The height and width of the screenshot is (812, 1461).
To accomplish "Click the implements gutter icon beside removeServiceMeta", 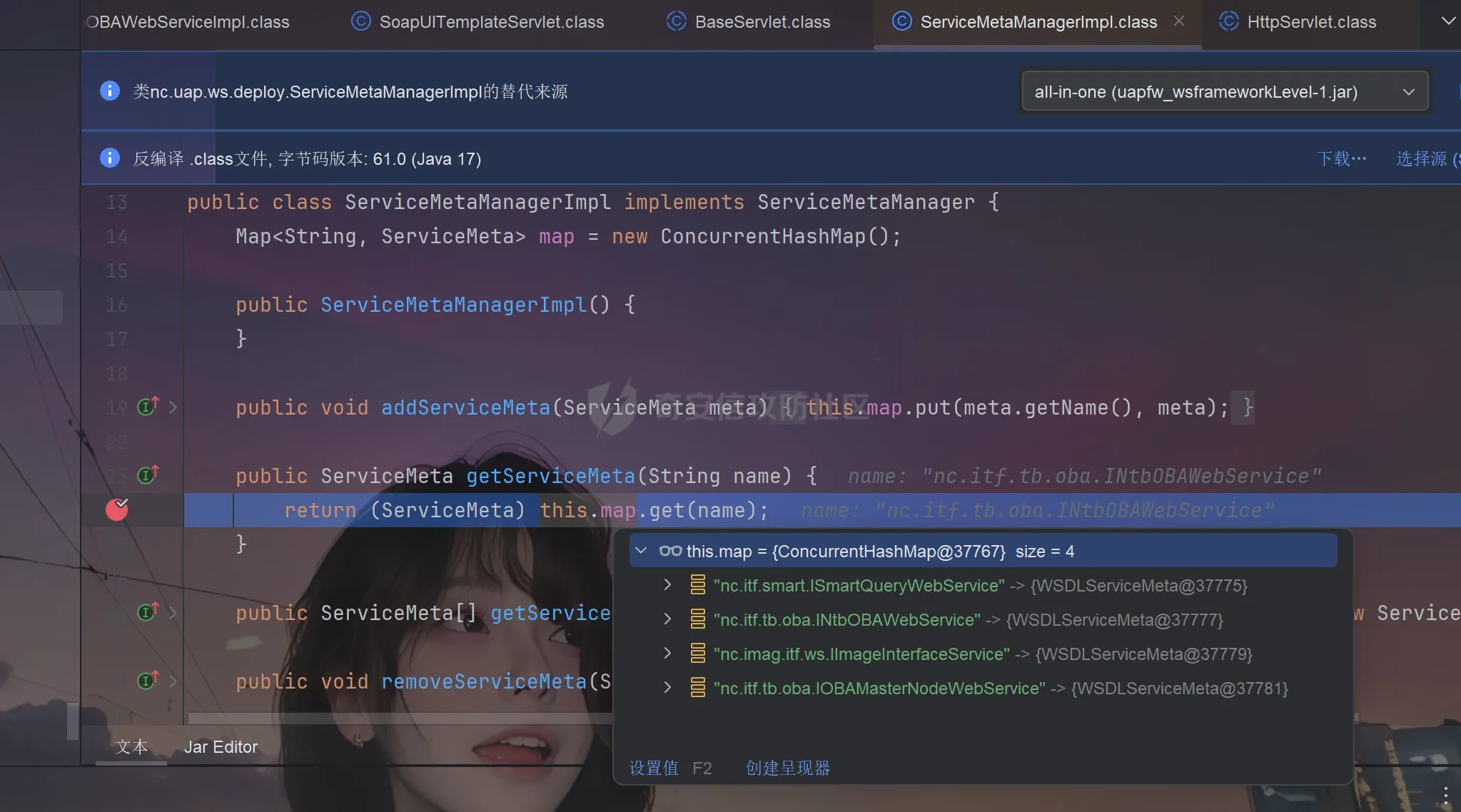I will (x=148, y=681).
